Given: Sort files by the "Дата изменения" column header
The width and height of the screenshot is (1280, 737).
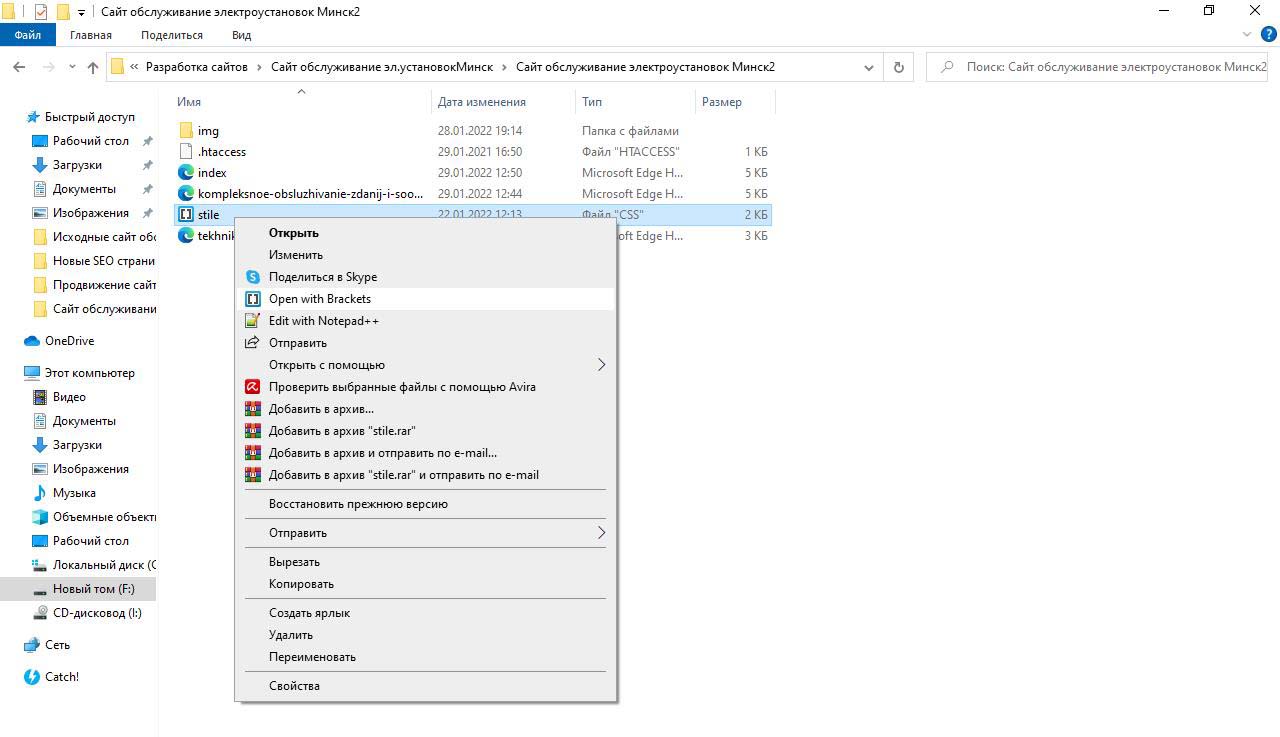Looking at the screenshot, I should pyautogui.click(x=482, y=102).
